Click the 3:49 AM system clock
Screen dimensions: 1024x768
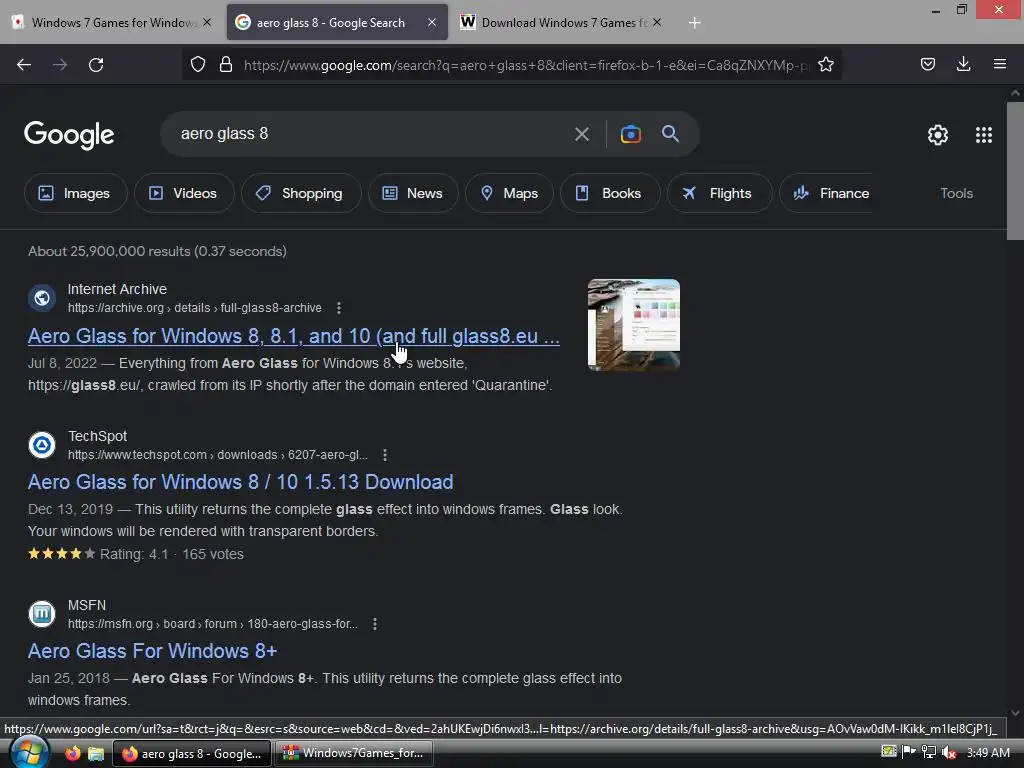pos(988,752)
